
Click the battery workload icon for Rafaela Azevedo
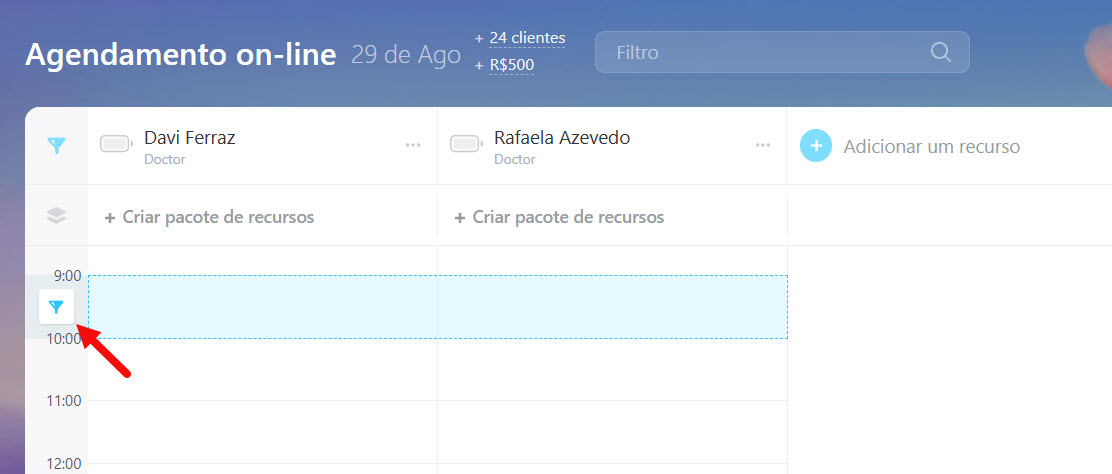(466, 144)
